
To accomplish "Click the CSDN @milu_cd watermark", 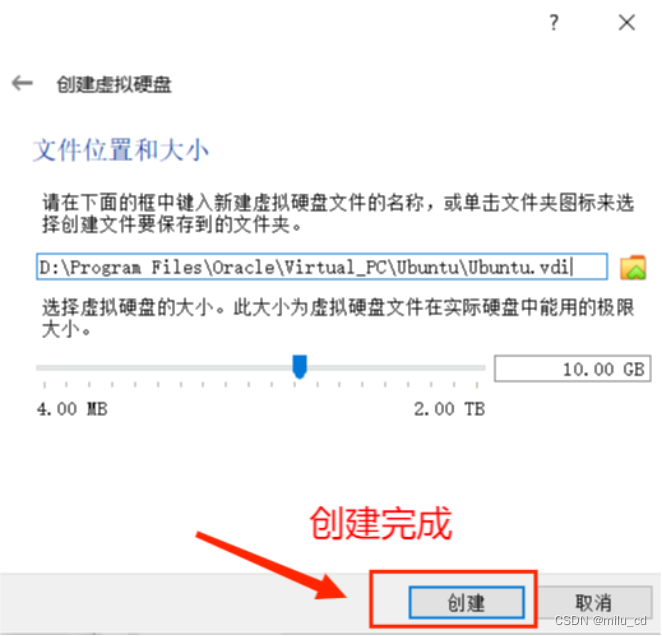I will [600, 620].
